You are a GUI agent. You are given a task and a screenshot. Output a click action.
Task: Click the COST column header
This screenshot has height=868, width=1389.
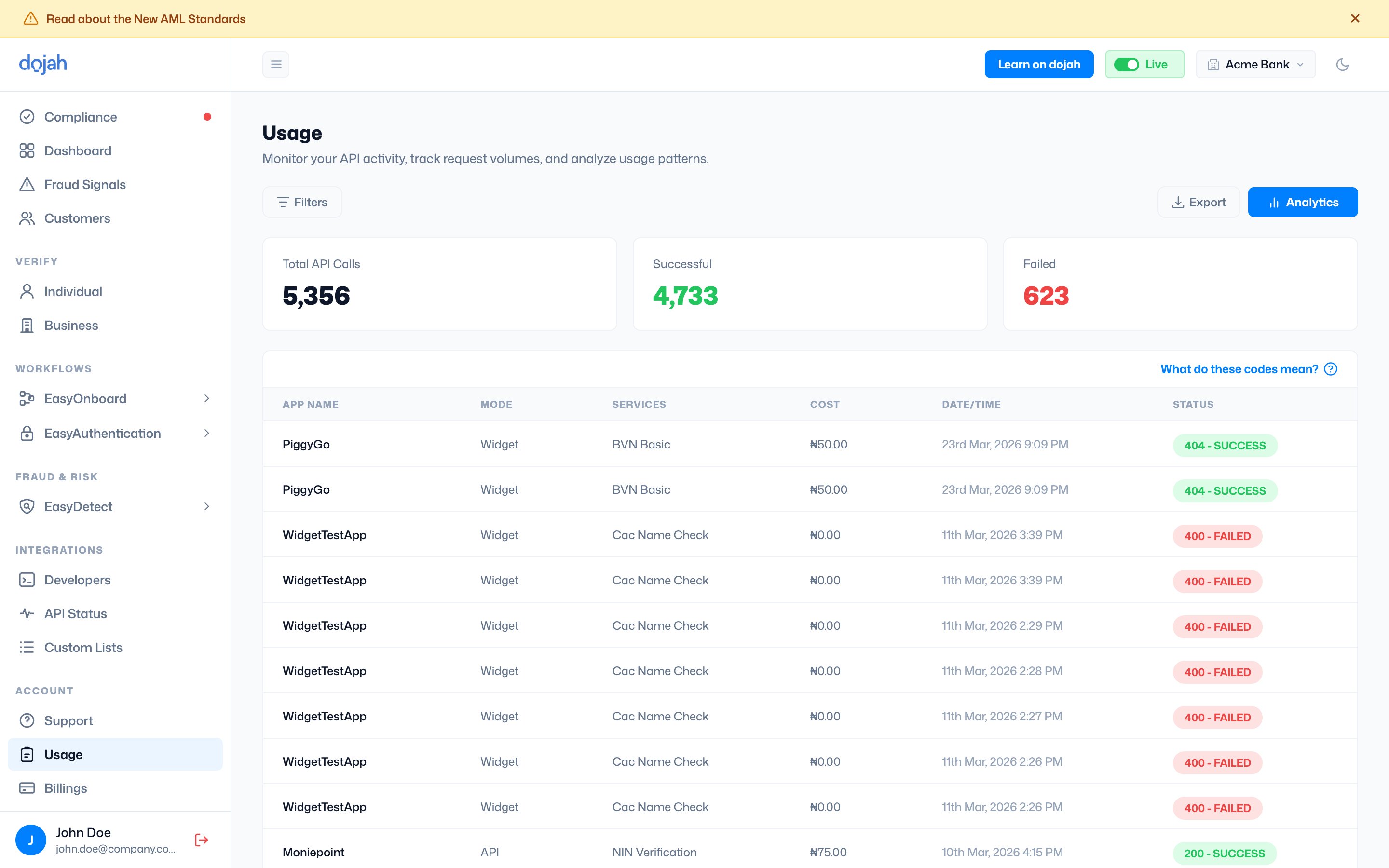point(825,405)
